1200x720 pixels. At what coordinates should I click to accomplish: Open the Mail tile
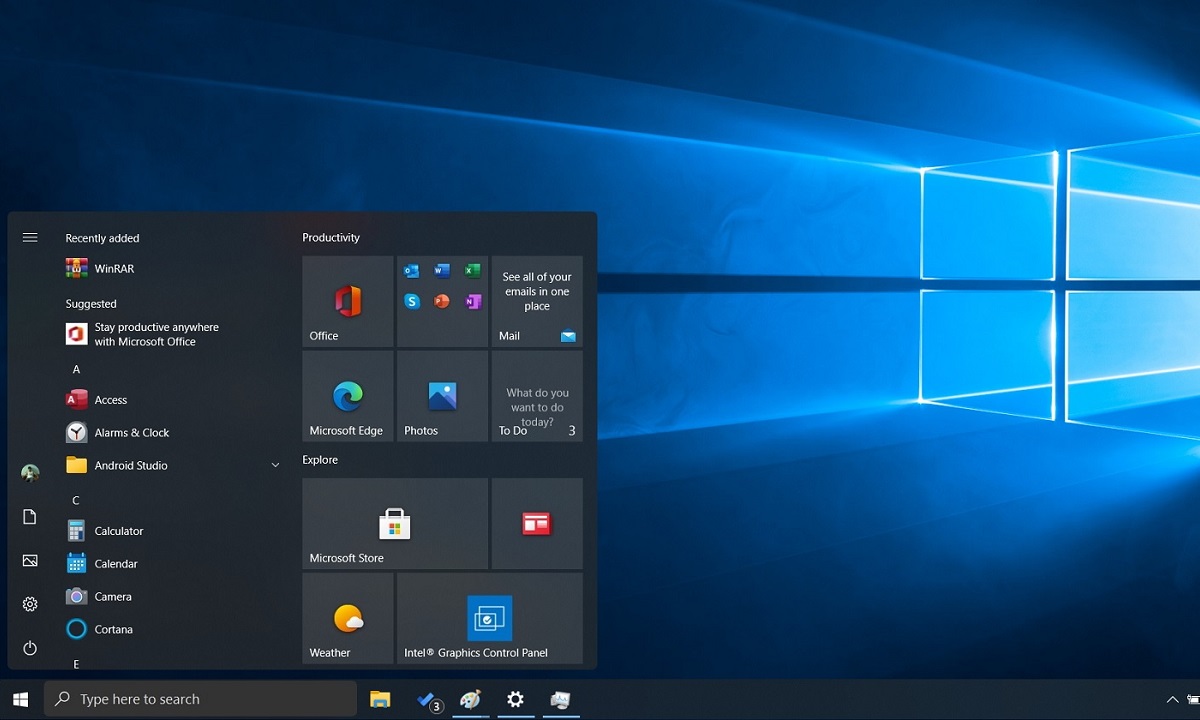point(537,300)
